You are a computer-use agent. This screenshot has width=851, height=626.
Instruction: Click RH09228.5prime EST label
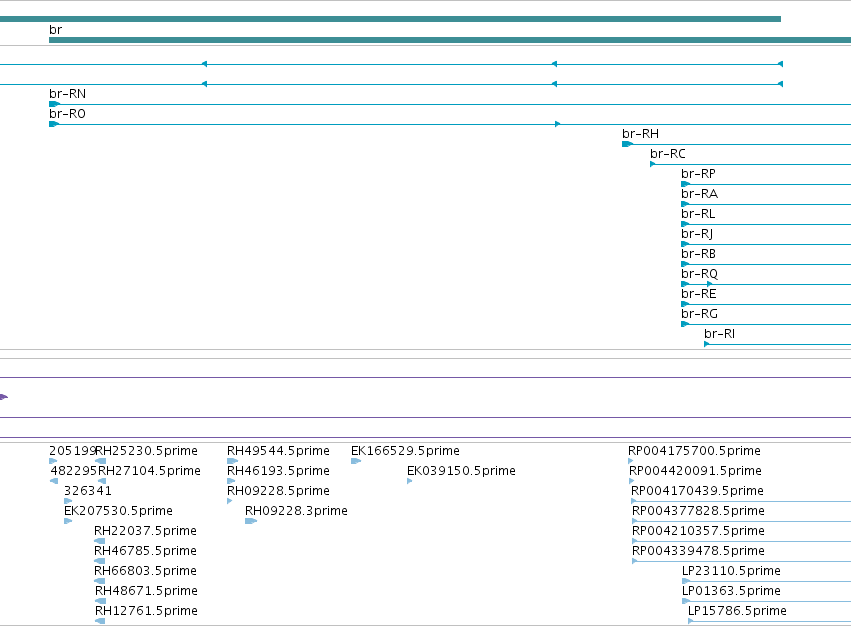pos(278,491)
